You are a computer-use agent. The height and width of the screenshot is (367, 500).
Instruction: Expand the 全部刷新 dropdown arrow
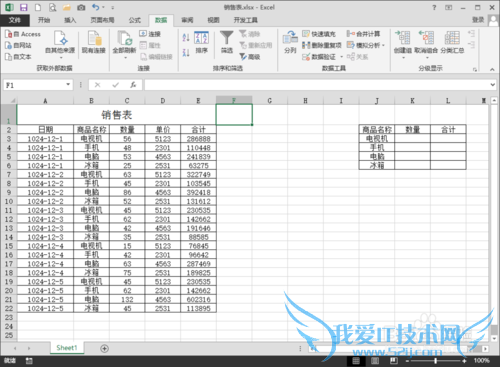coord(125,58)
